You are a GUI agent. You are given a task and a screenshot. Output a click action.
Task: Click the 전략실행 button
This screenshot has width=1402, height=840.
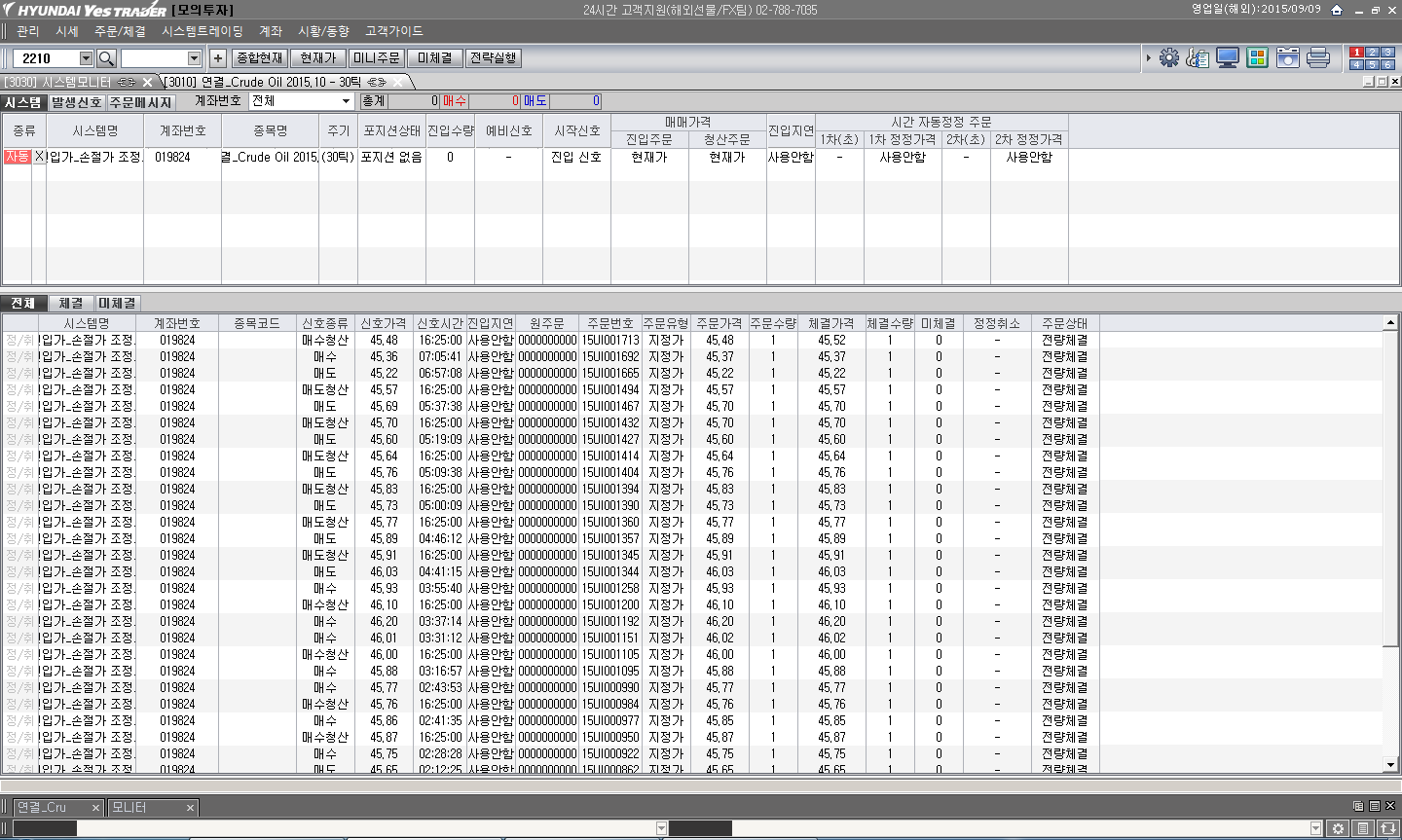494,58
